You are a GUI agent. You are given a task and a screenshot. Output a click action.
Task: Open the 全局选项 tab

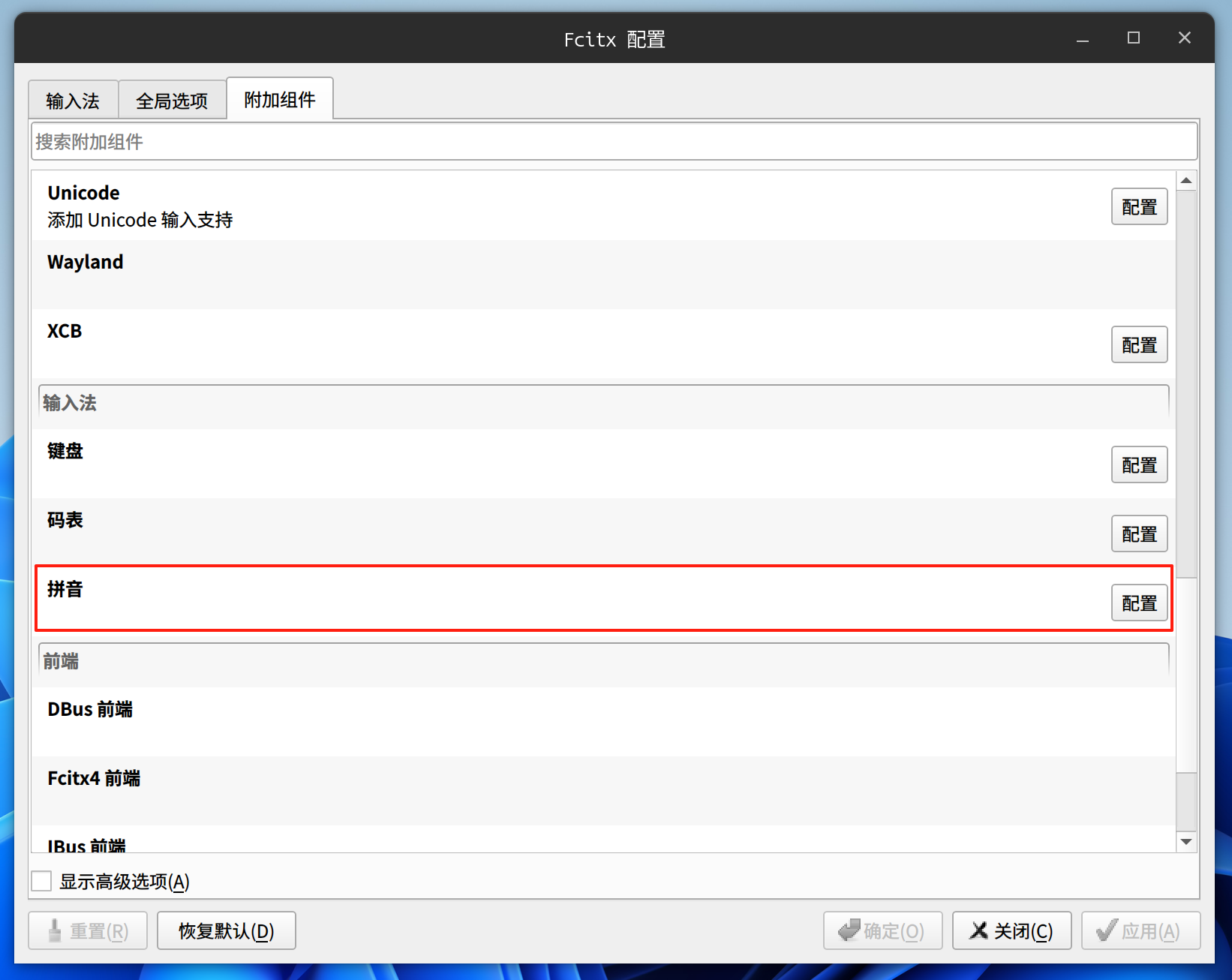coord(172,101)
